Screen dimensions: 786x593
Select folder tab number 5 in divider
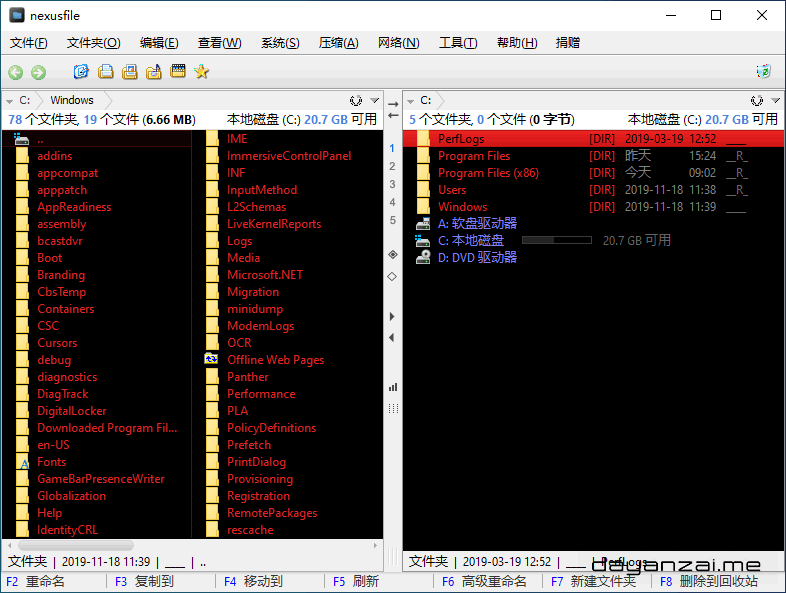point(392,221)
